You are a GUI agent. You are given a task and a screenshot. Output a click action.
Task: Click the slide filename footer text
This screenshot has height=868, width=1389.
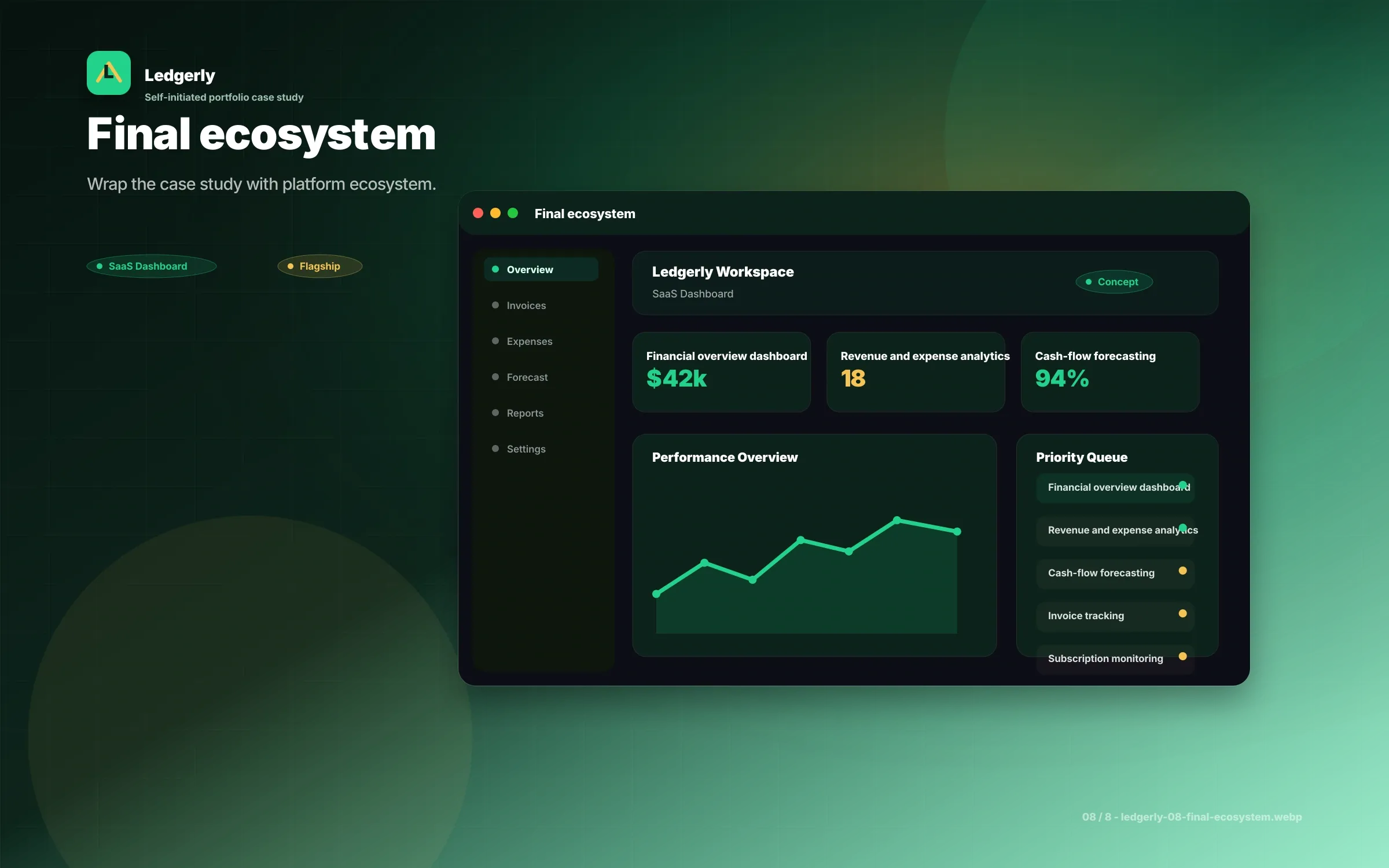click(x=1192, y=816)
